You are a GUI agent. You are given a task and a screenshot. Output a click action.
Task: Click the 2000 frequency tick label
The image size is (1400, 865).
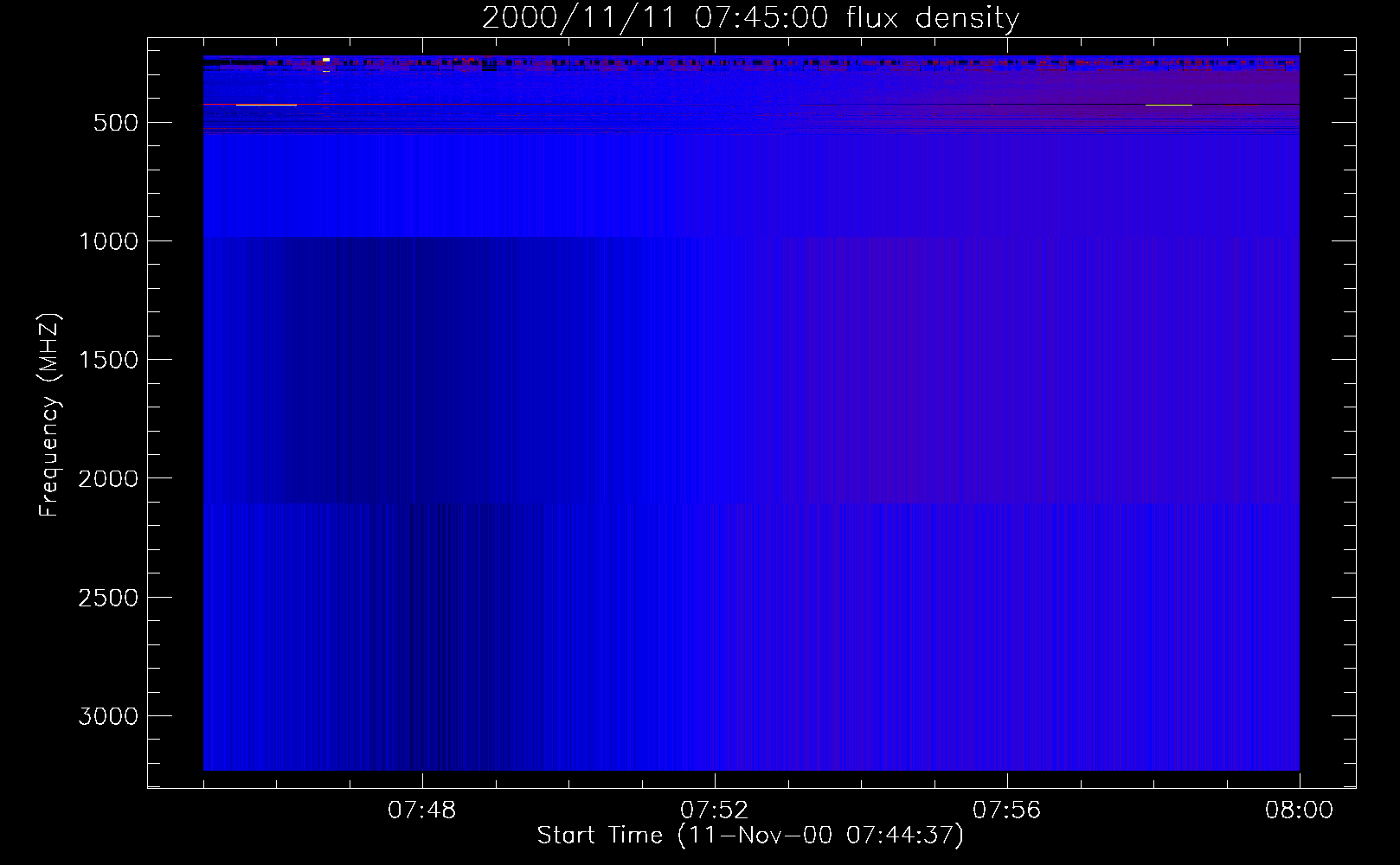click(x=108, y=478)
